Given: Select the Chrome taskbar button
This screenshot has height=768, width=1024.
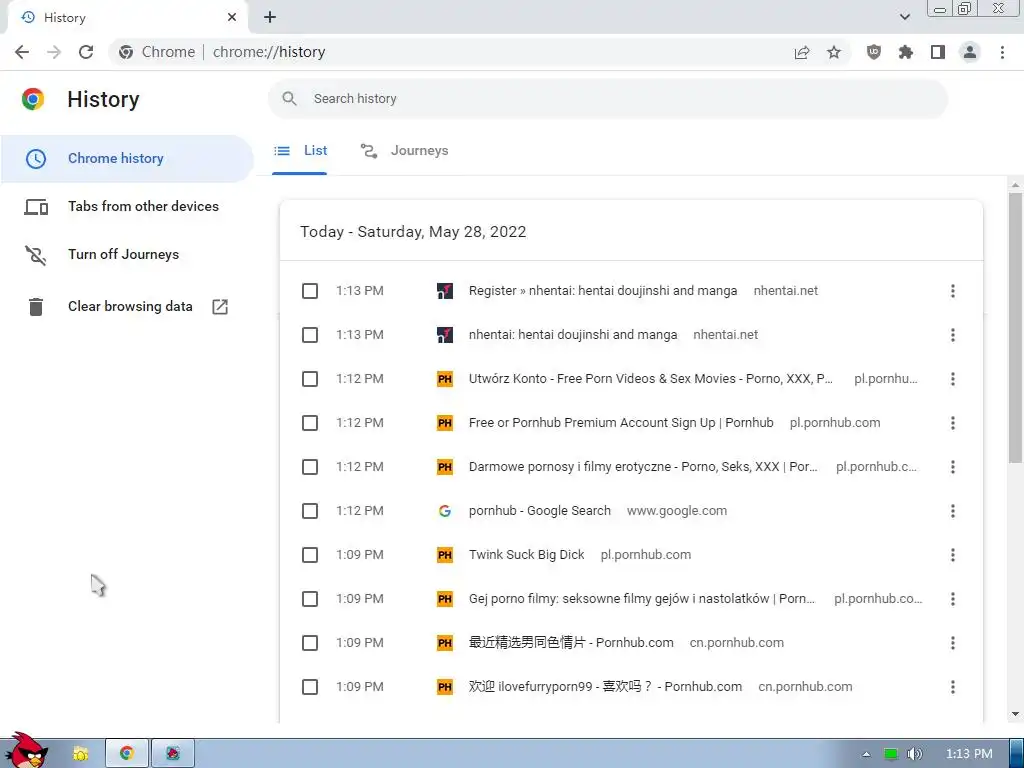Looking at the screenshot, I should pos(127,753).
